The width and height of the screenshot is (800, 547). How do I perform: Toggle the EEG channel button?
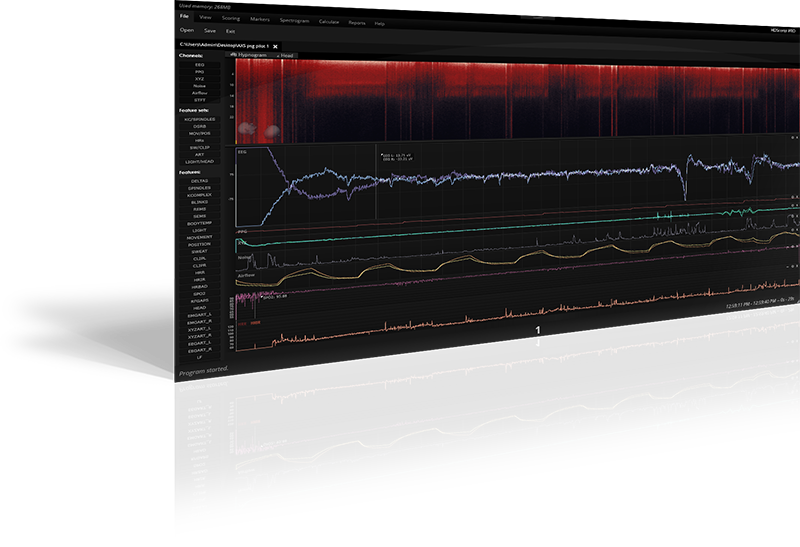click(200, 64)
